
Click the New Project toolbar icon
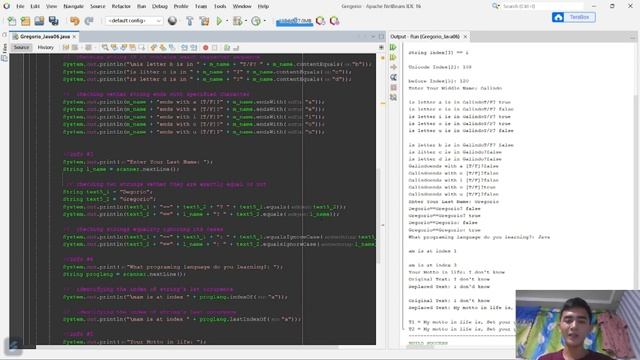pos(25,21)
